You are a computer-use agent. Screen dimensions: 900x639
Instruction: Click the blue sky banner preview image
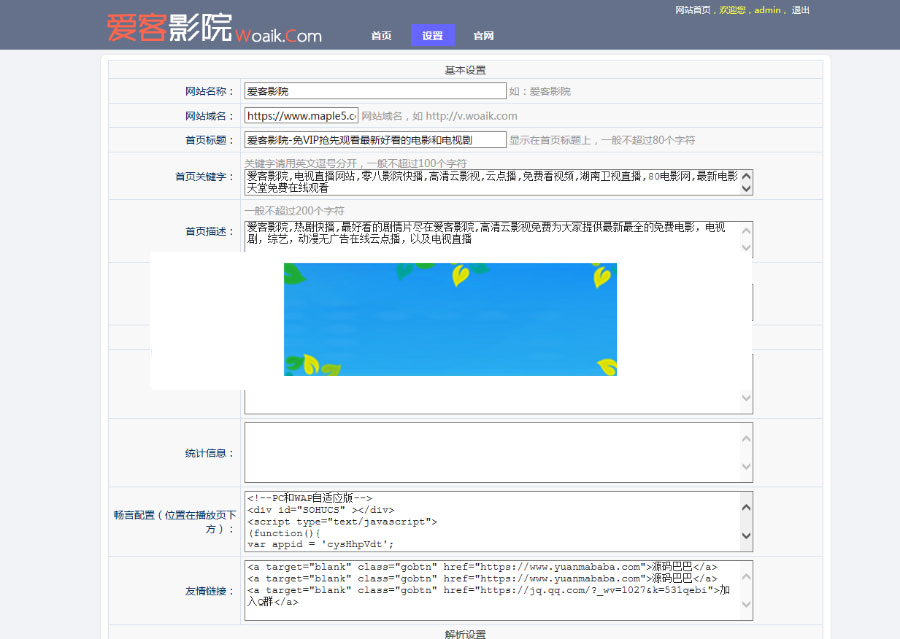click(x=451, y=318)
